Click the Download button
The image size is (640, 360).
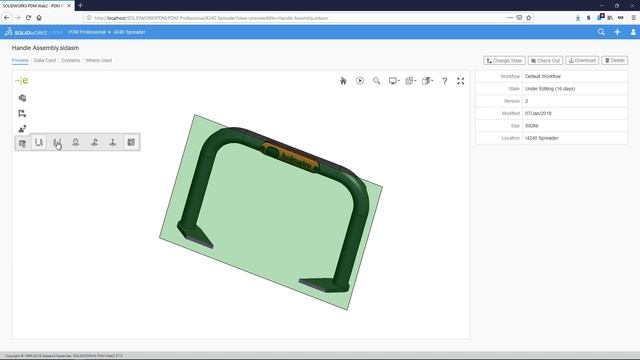point(582,60)
